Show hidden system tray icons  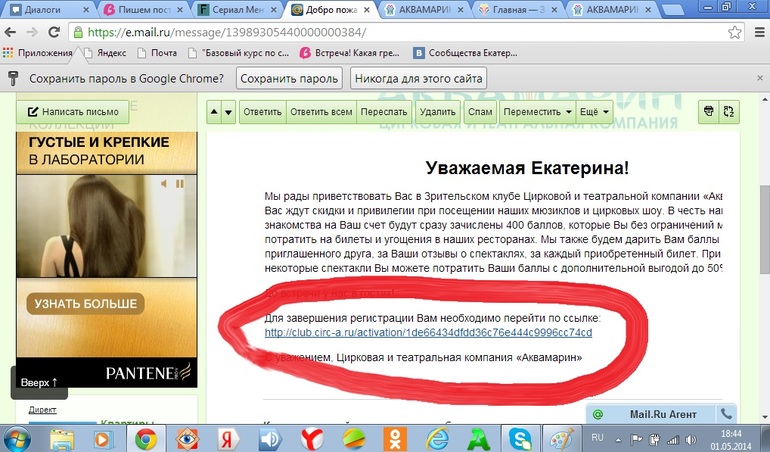[x=618, y=440]
